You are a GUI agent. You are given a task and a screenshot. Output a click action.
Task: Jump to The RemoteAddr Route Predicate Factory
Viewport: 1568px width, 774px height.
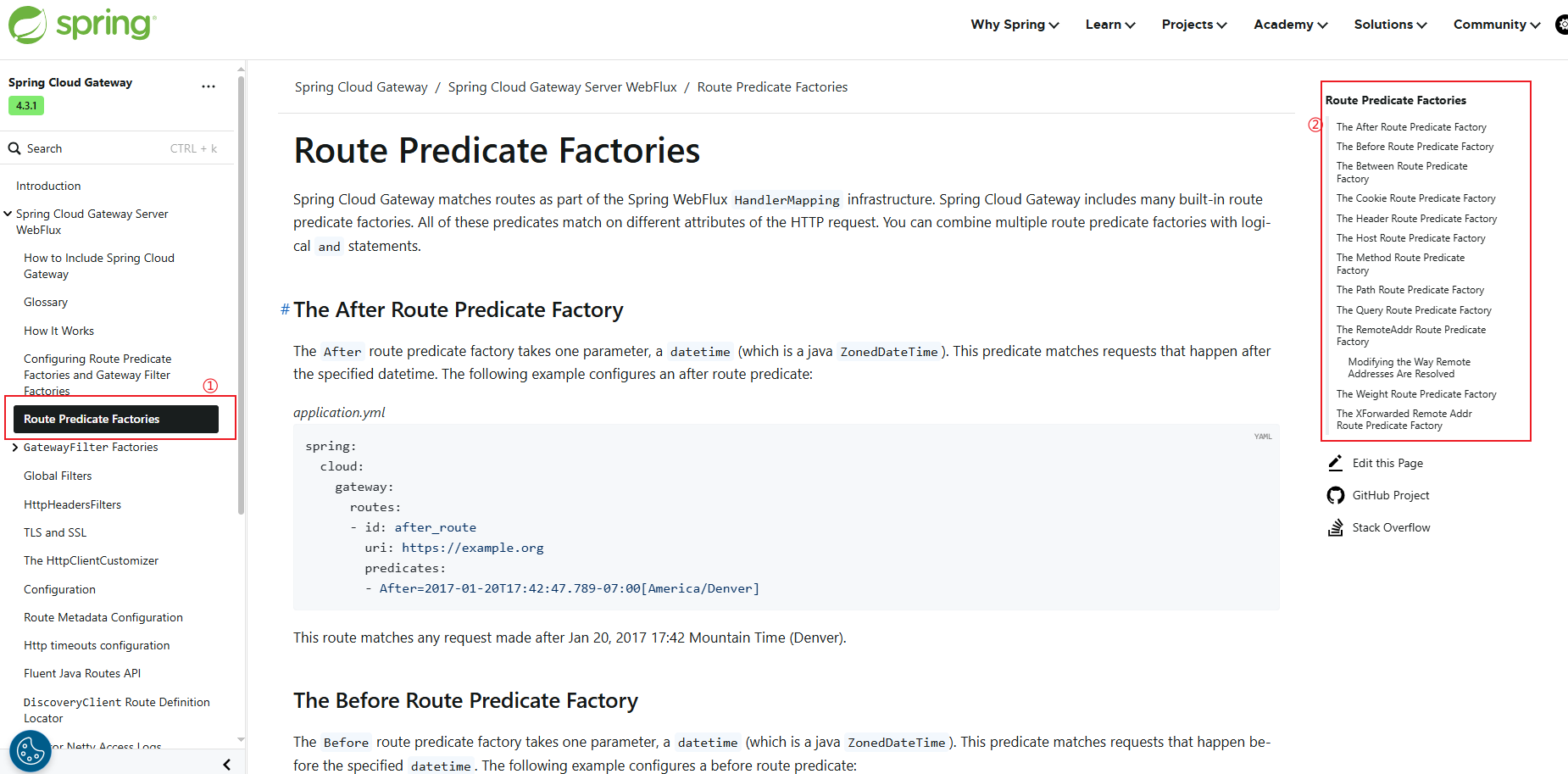pyautogui.click(x=1411, y=336)
